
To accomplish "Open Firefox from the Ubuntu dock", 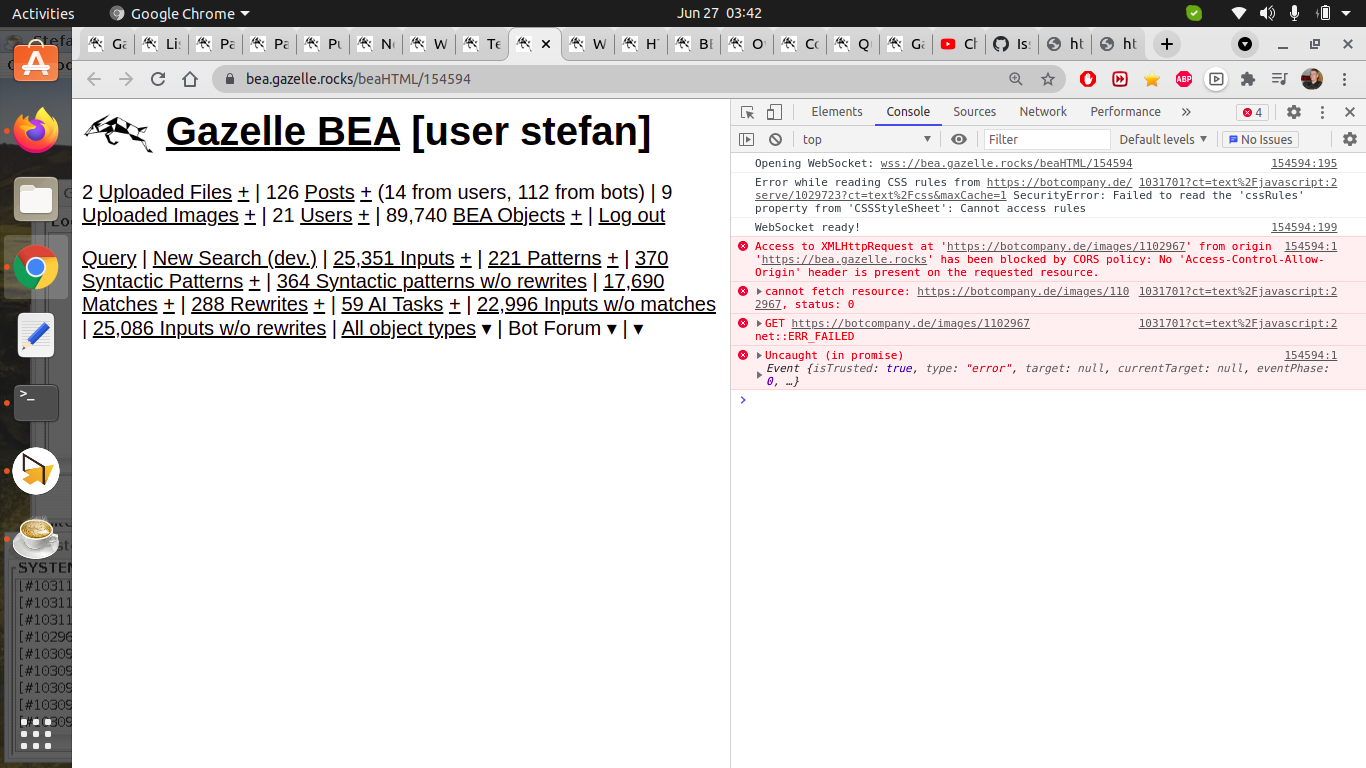I will click(36, 131).
